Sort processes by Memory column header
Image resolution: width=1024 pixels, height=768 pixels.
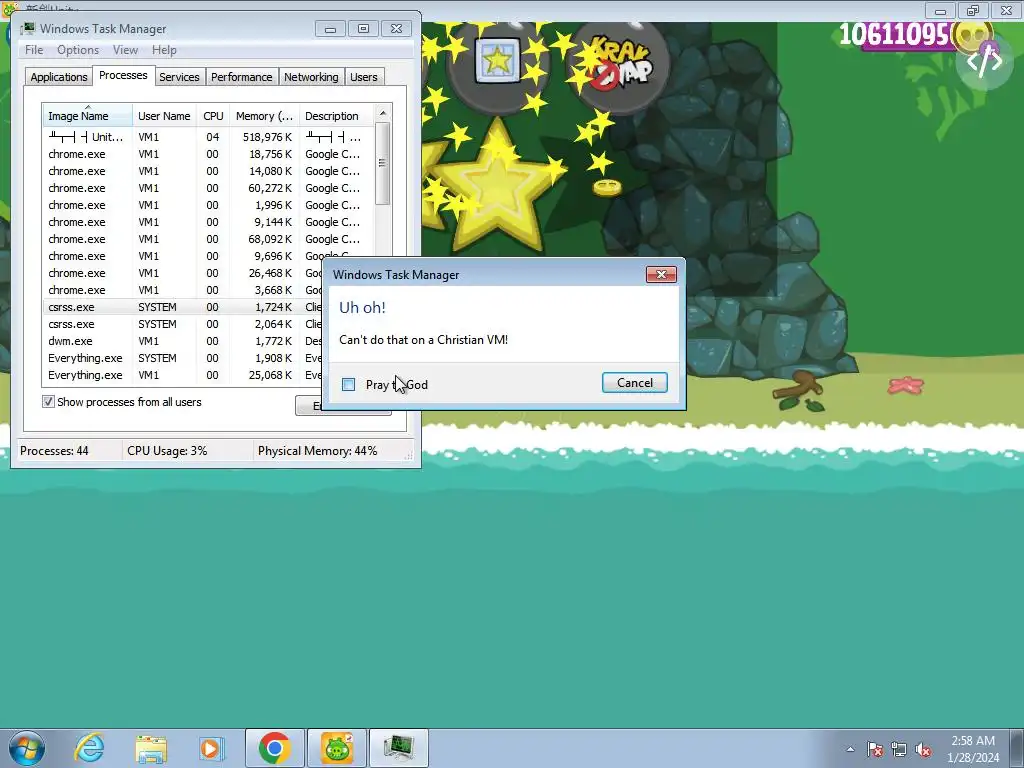point(264,116)
